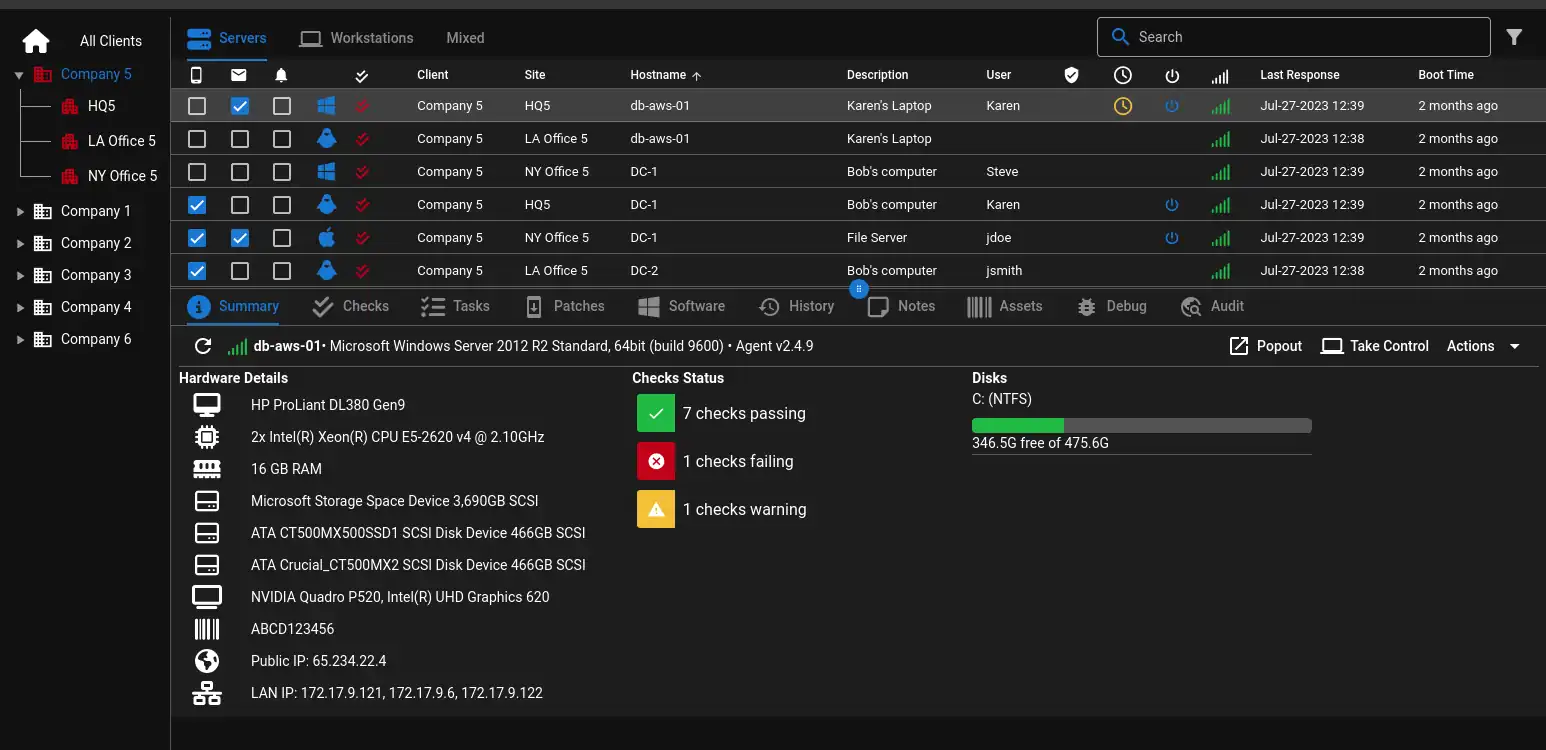This screenshot has width=1546, height=750.
Task: Enable bell checkbox for File Server row
Action: point(282,238)
